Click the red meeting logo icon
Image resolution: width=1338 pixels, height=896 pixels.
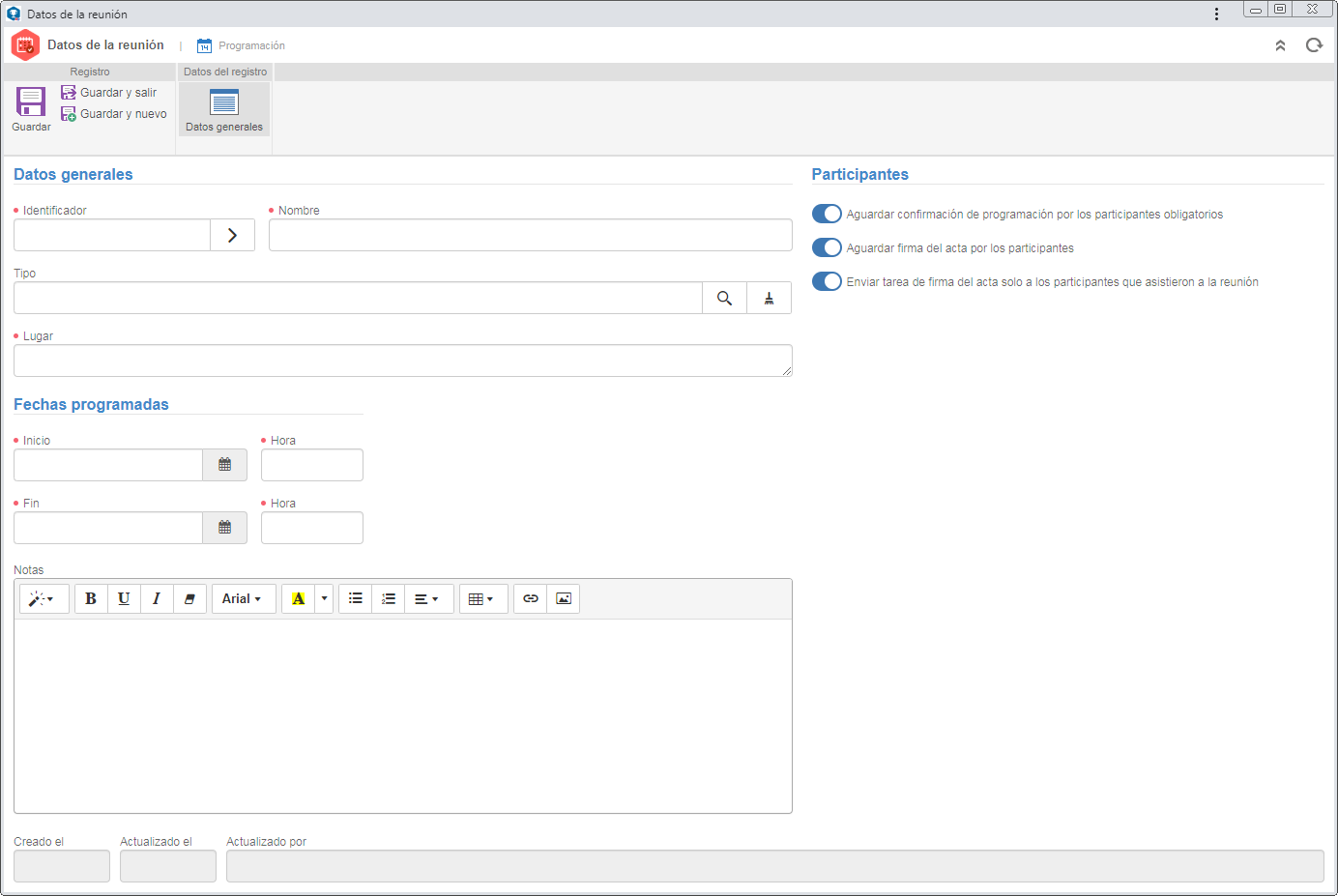coord(25,45)
